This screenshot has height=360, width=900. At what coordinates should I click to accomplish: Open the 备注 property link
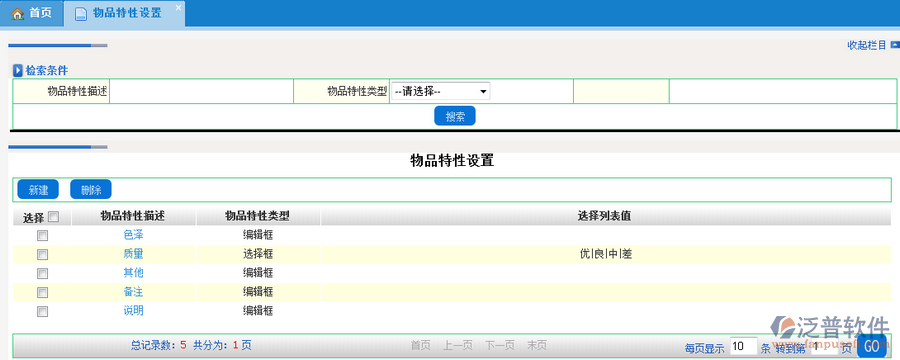[133, 292]
